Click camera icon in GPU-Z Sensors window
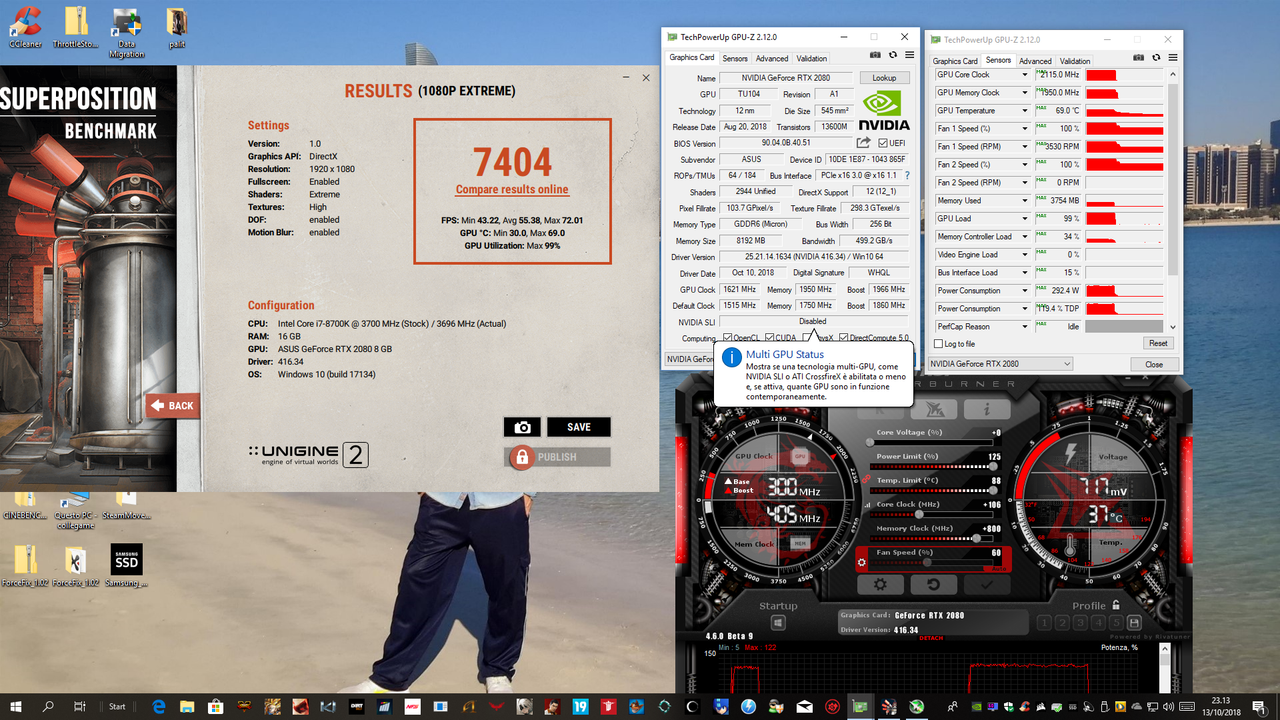Image resolution: width=1280 pixels, height=720 pixels. pos(1139,58)
